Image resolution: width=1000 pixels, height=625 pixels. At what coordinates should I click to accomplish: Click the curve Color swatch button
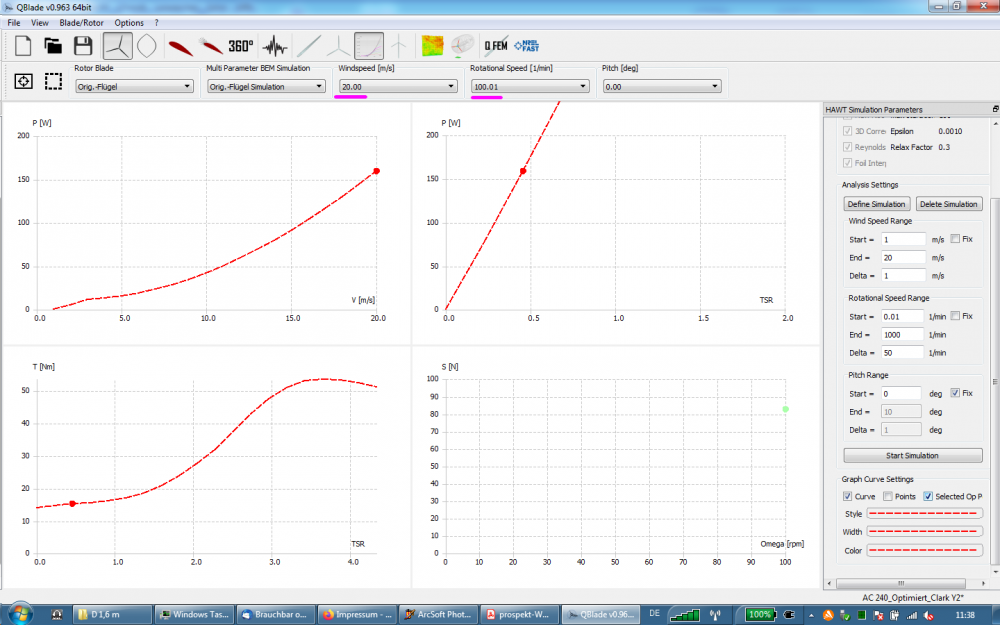coord(924,550)
